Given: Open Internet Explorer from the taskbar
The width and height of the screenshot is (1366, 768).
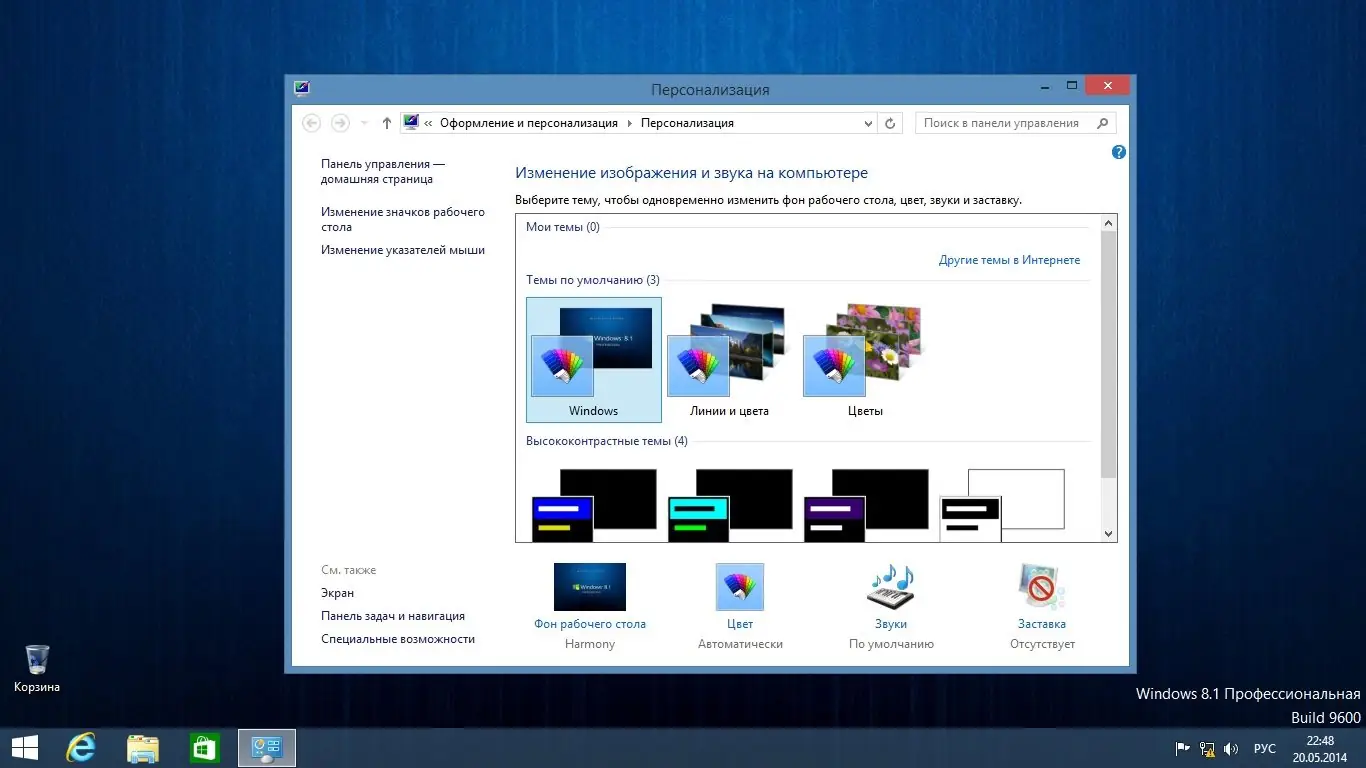Looking at the screenshot, I should tap(80, 747).
